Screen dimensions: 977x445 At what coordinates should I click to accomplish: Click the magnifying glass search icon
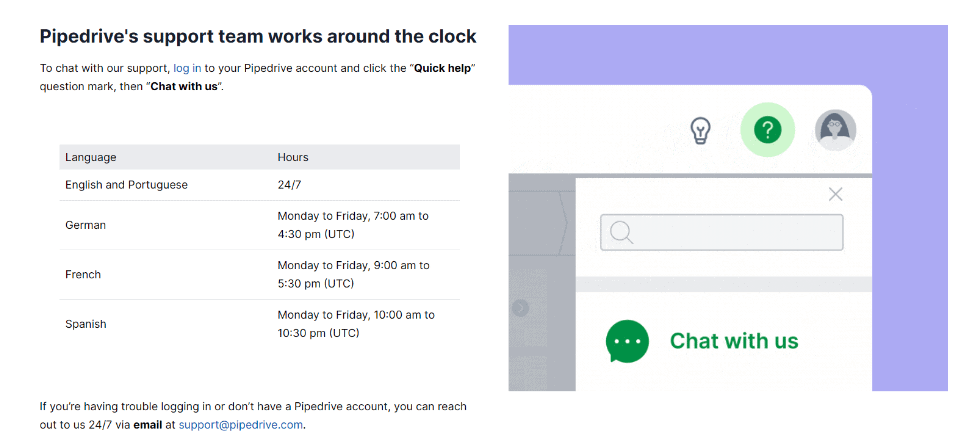(x=621, y=233)
